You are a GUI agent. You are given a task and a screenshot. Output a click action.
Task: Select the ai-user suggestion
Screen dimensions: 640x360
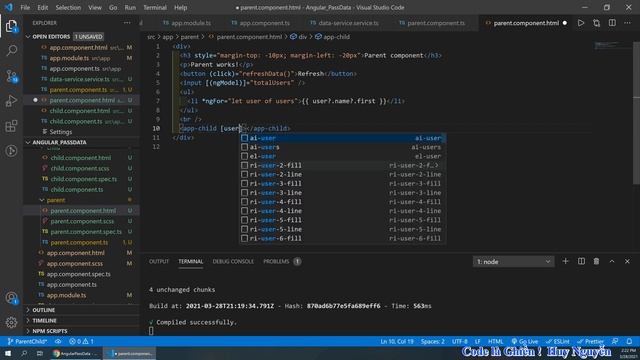342,138
